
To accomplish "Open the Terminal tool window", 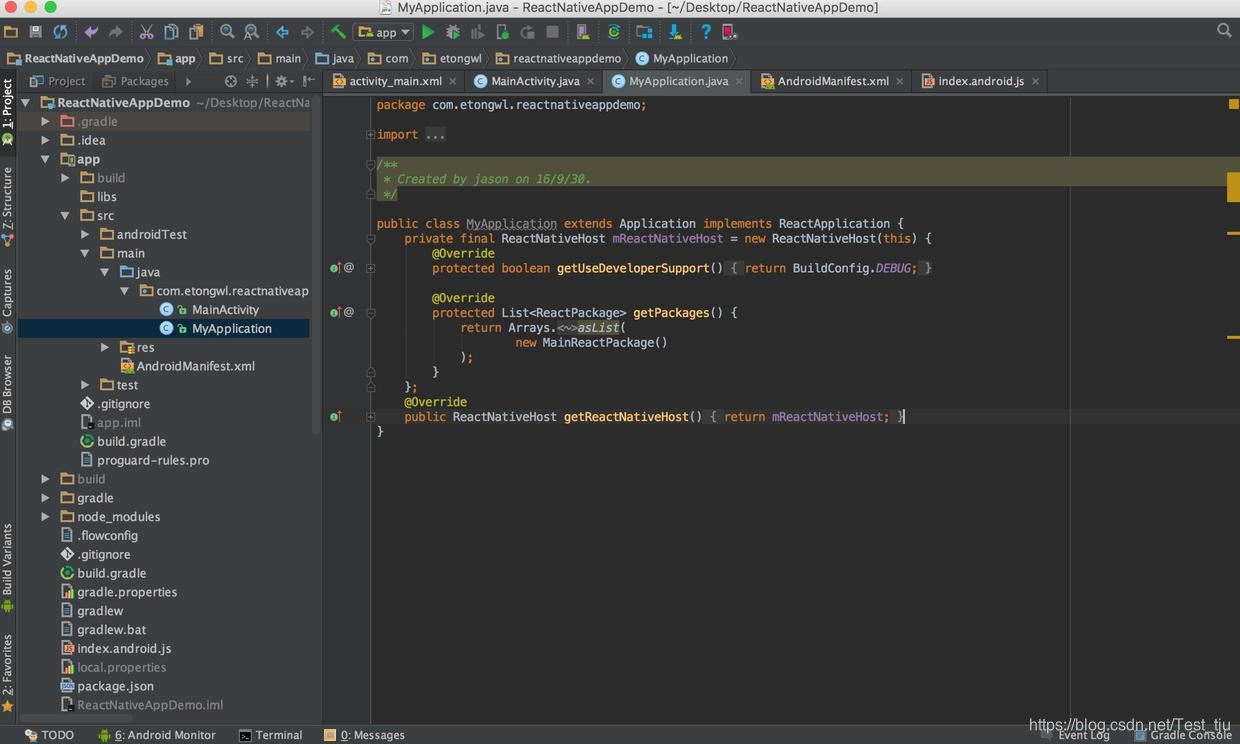I will point(270,735).
